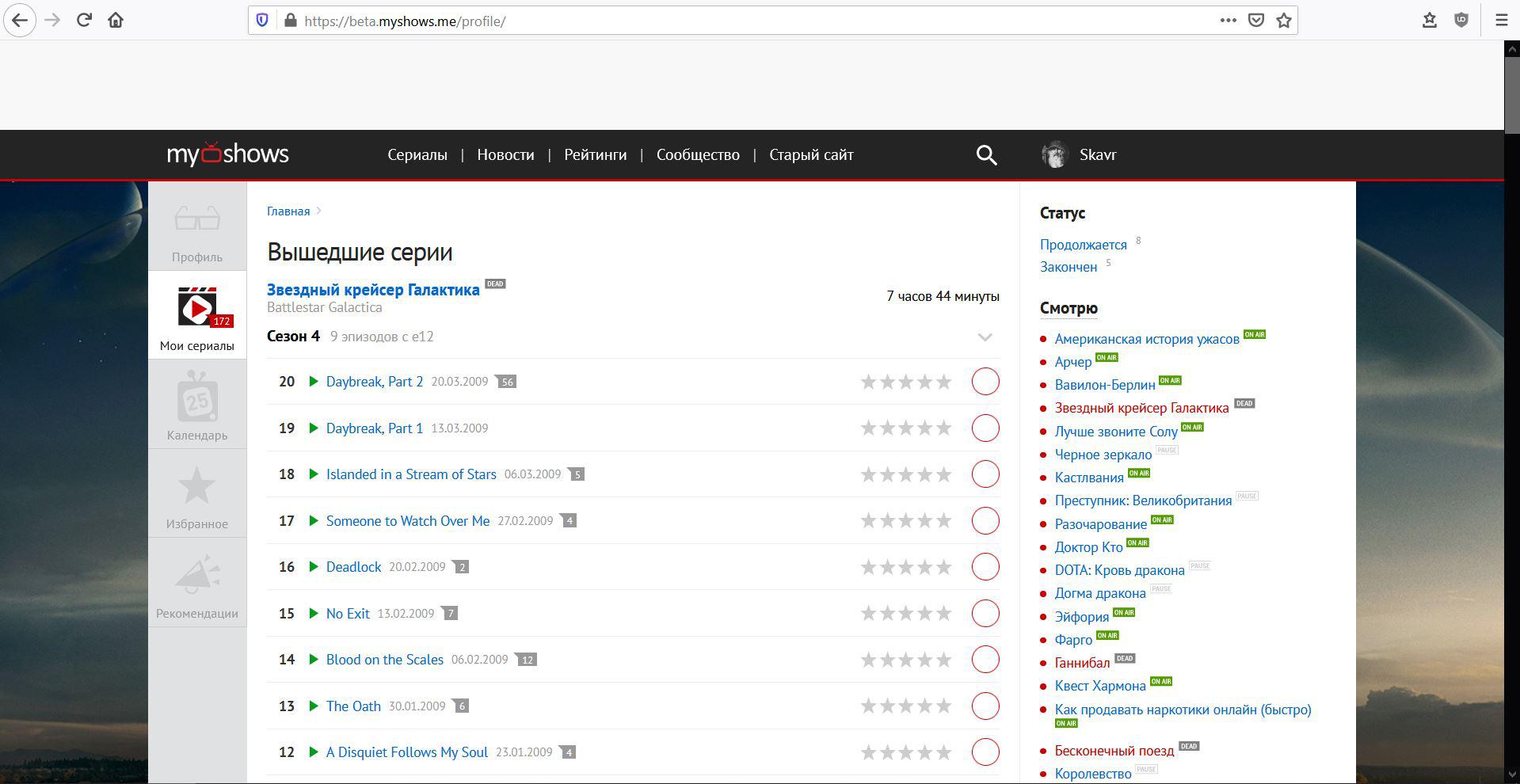Image resolution: width=1520 pixels, height=784 pixels.
Task: Mark Blood on the Scales as watched
Action: point(985,660)
